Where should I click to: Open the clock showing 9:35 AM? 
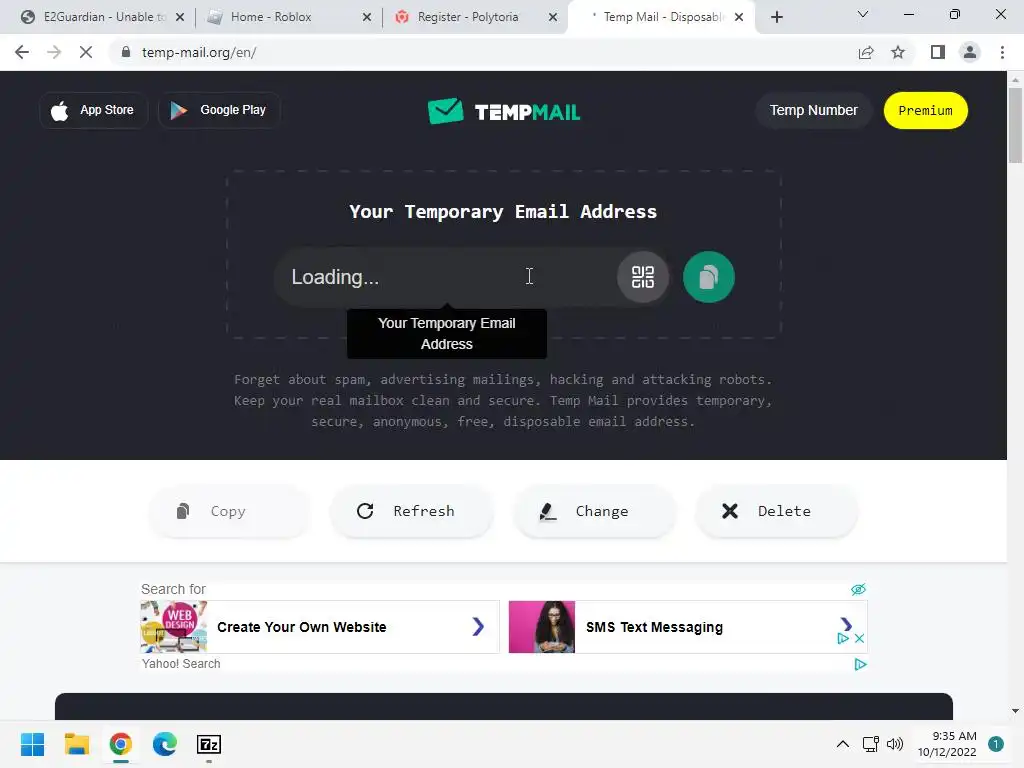[x=947, y=744]
